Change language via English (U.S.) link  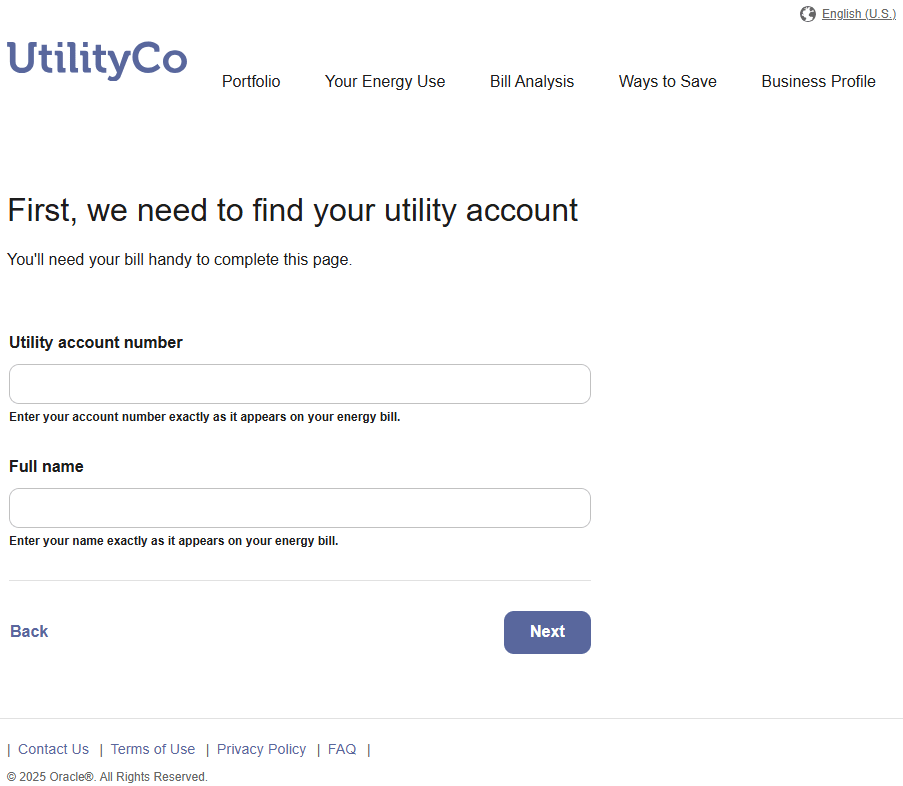point(858,13)
